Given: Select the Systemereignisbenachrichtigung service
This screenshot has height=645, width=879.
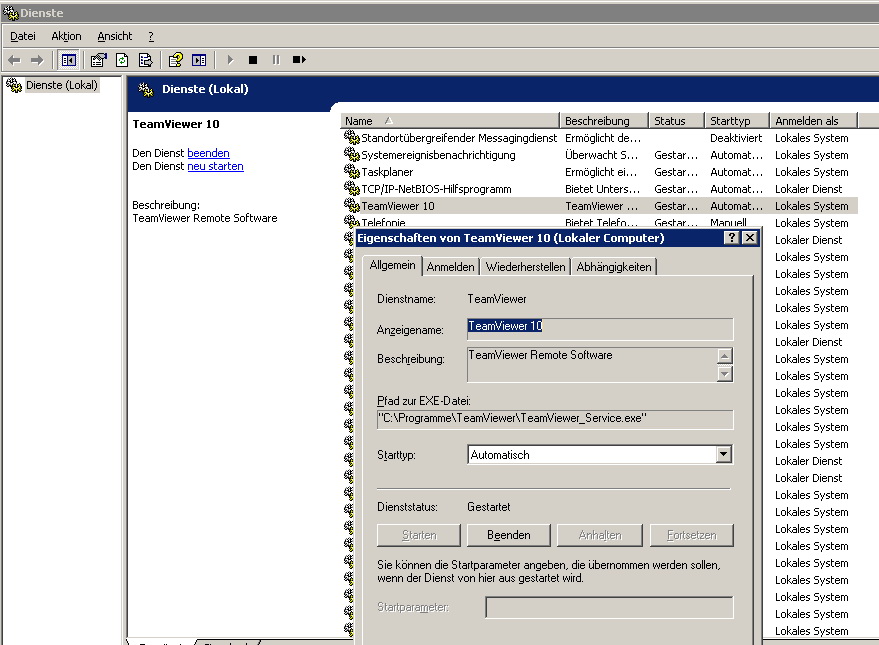Looking at the screenshot, I should pyautogui.click(x=599, y=155).
